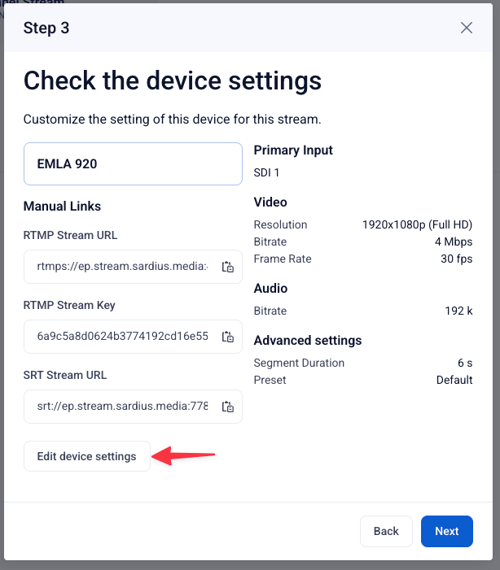Click the 1920x1080p (Full HD) resolution value
500x570 pixels.
click(x=417, y=225)
